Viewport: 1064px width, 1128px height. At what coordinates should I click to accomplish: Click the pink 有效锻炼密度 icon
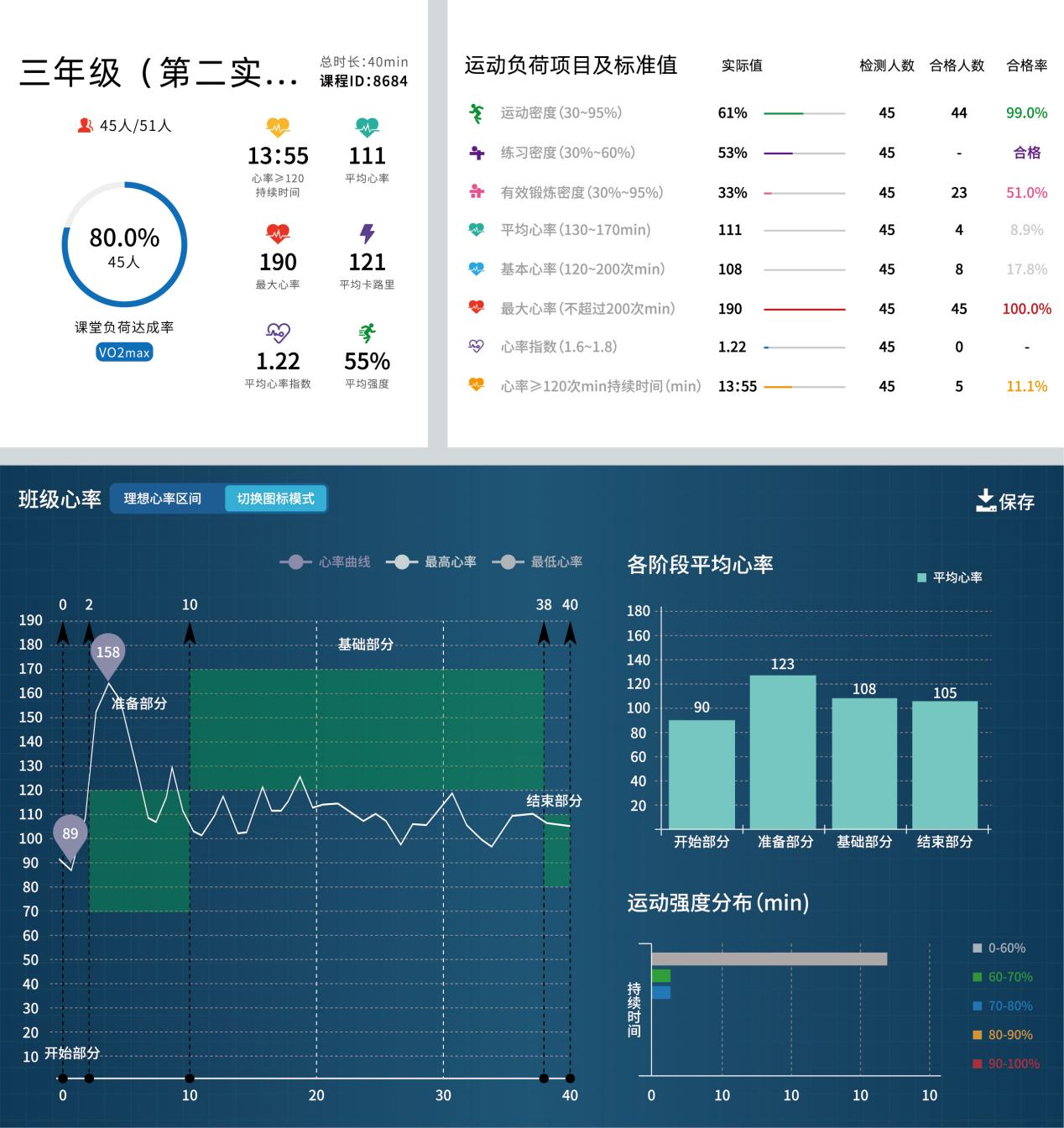[x=475, y=191]
